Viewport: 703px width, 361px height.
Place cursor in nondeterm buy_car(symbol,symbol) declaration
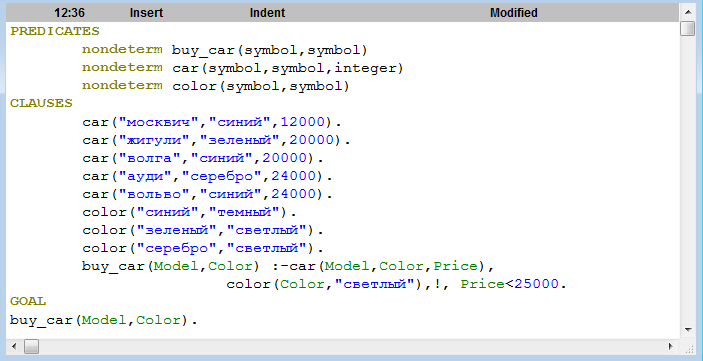tap(225, 50)
